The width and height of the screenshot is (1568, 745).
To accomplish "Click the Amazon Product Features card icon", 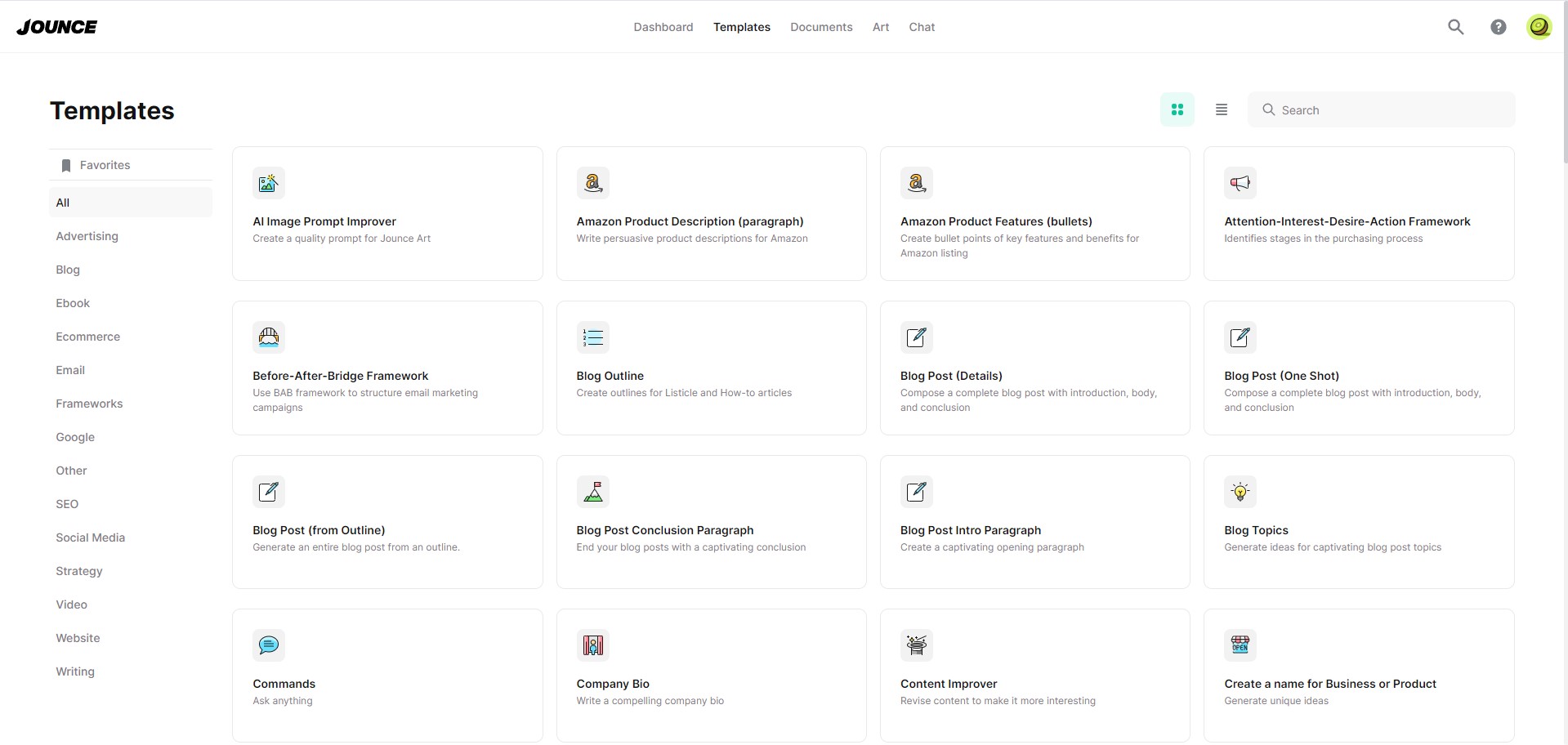I will click(x=917, y=183).
